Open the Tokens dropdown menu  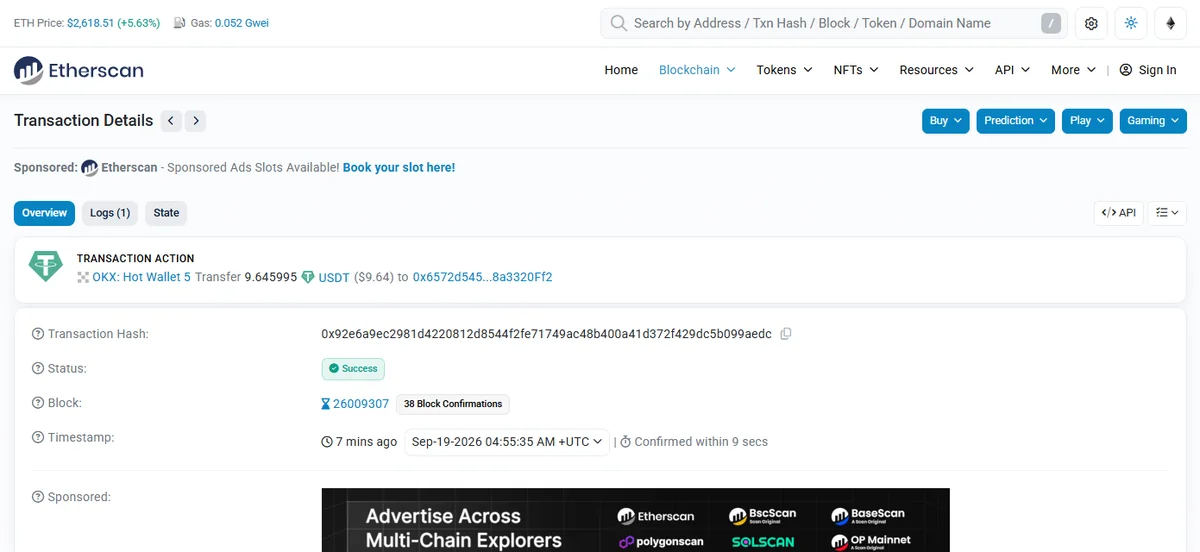point(783,70)
